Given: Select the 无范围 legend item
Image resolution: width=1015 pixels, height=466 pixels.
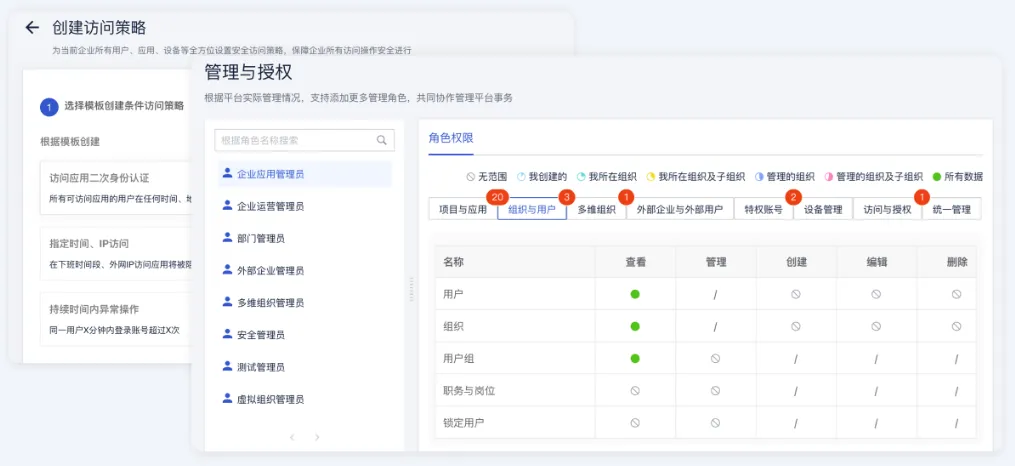Looking at the screenshot, I should pyautogui.click(x=486, y=177).
